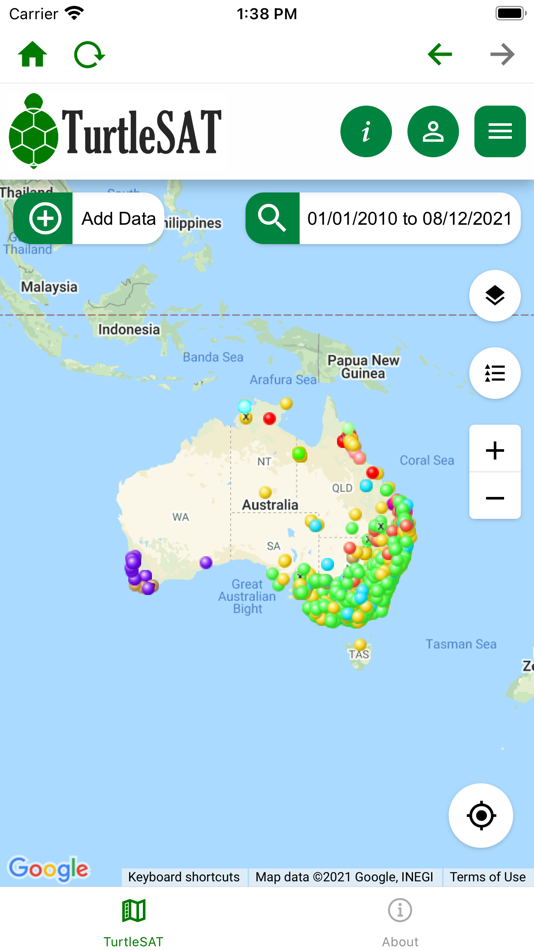534x950 pixels.
Task: Go back with the green left arrow
Action: (x=440, y=55)
